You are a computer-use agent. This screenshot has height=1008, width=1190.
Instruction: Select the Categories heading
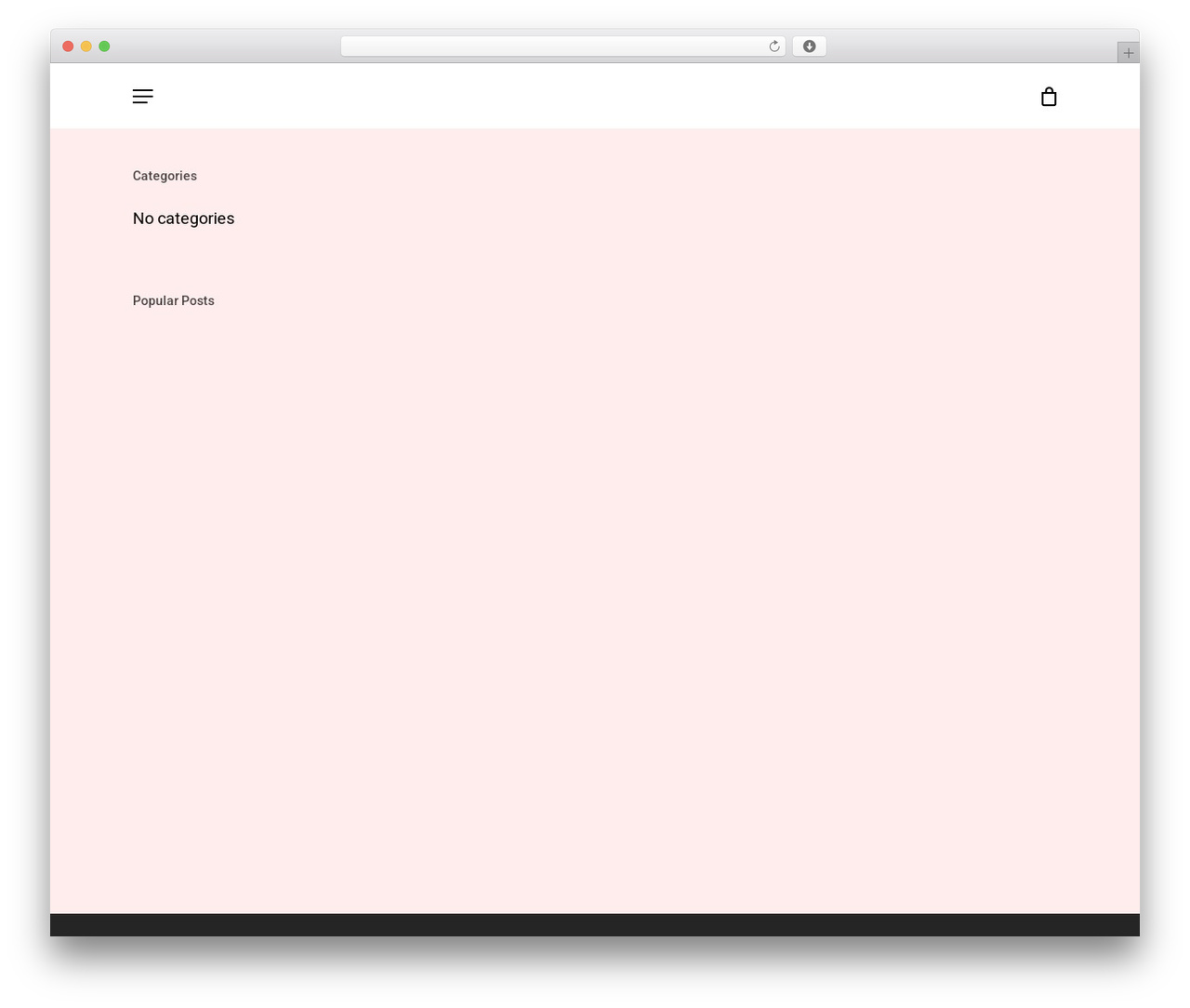pos(165,176)
